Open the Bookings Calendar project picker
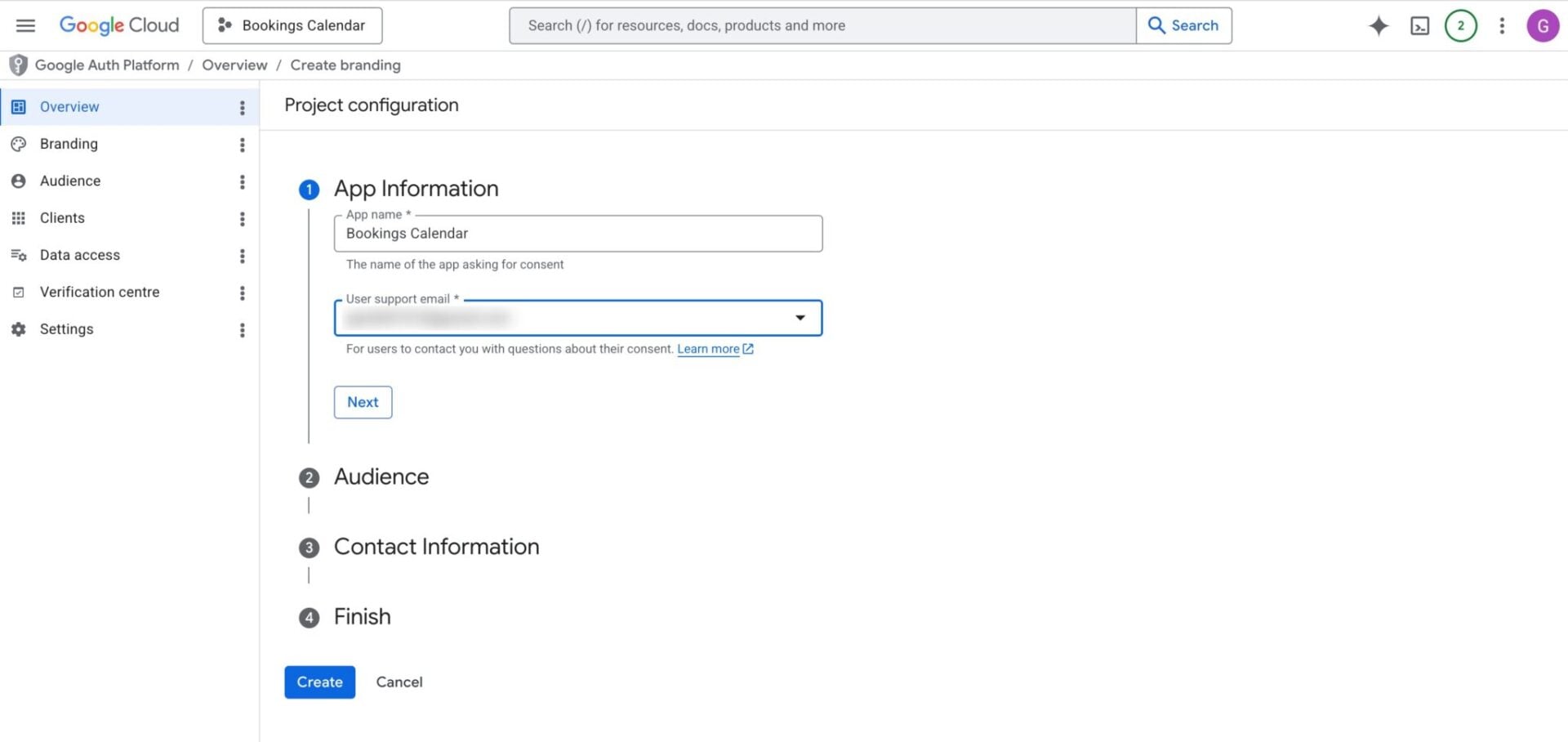 pyautogui.click(x=292, y=25)
